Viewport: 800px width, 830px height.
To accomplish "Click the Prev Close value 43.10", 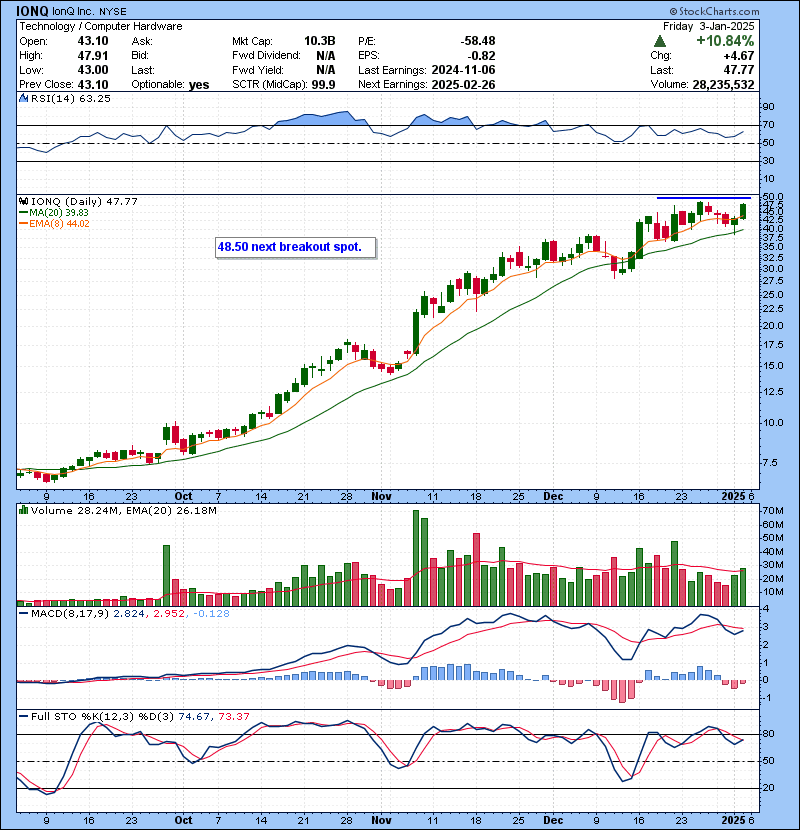I will (x=93, y=85).
